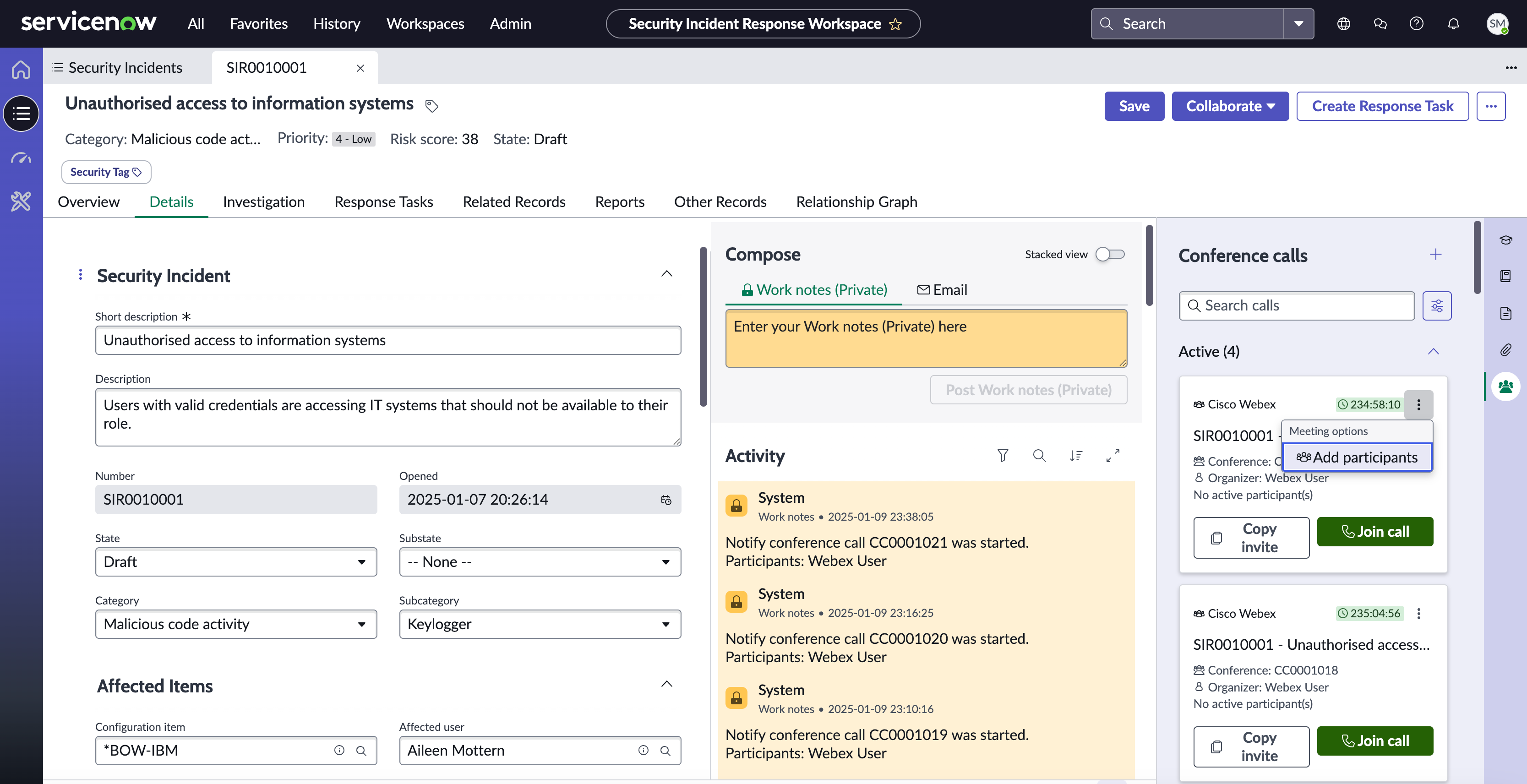Open the Category dropdown showing Malicious code activity

tap(236, 624)
